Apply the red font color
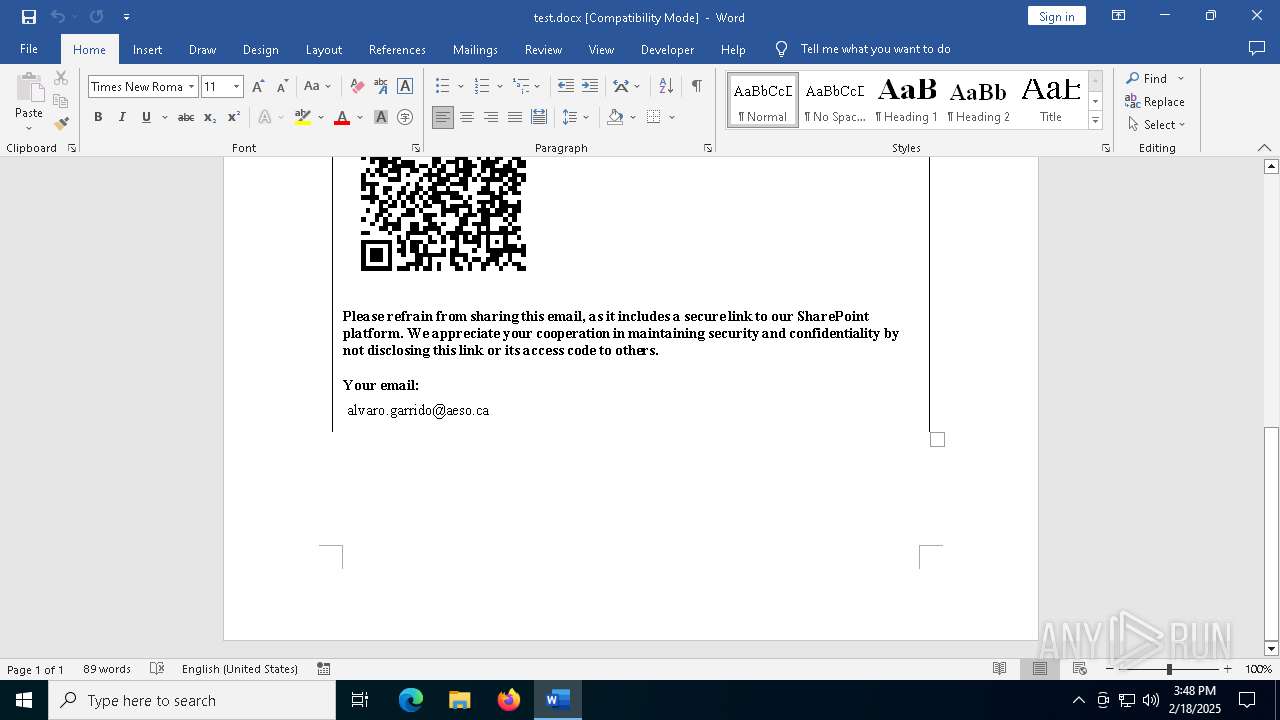Viewport: 1280px width, 720px height. point(342,117)
